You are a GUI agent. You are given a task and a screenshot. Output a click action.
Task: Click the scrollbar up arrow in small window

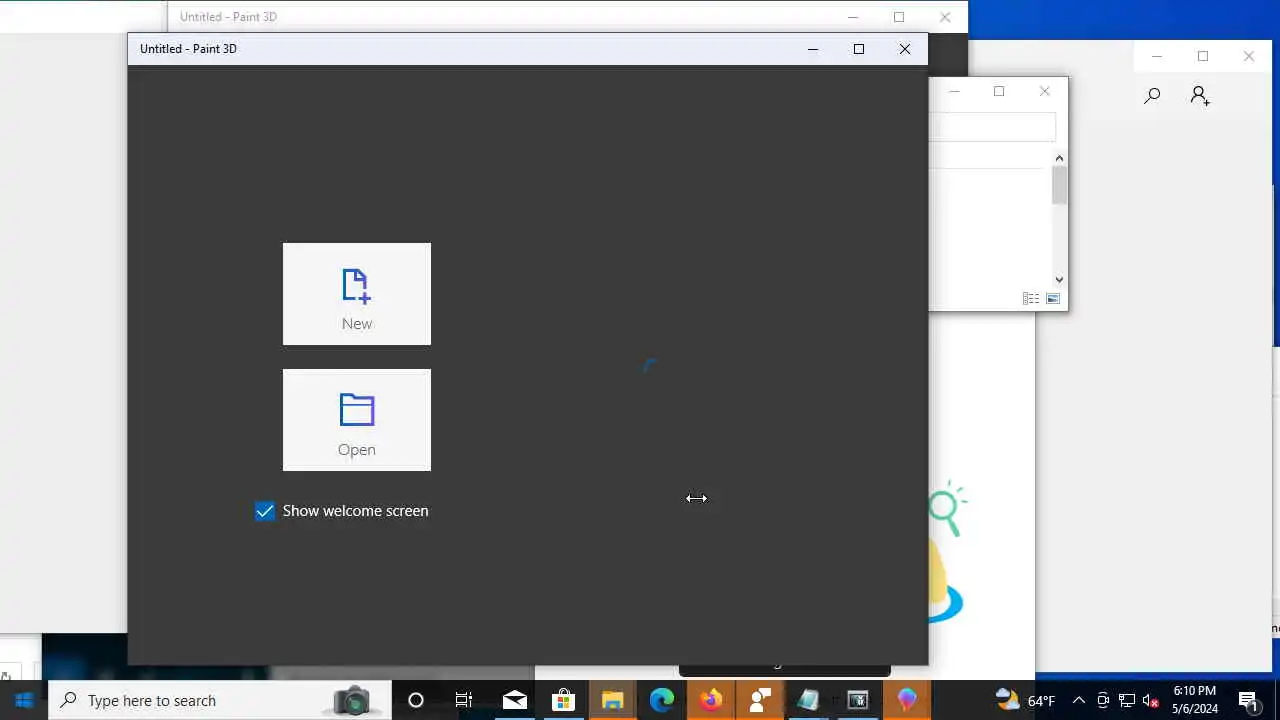[x=1059, y=158]
